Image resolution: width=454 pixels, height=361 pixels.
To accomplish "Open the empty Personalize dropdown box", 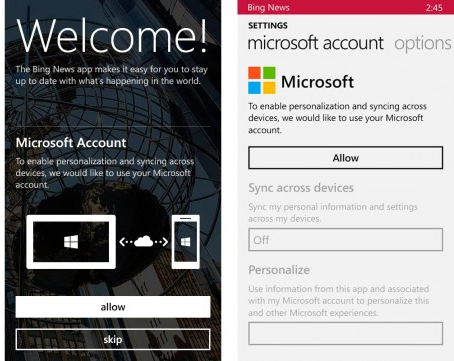I will point(345,333).
